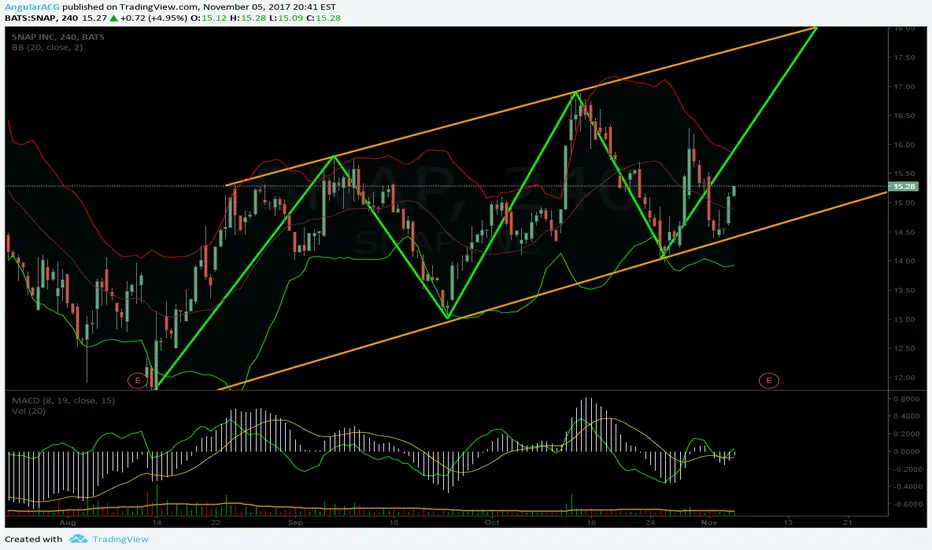The width and height of the screenshot is (932, 550).
Task: Click the left earnings E marker
Action: [x=137, y=381]
